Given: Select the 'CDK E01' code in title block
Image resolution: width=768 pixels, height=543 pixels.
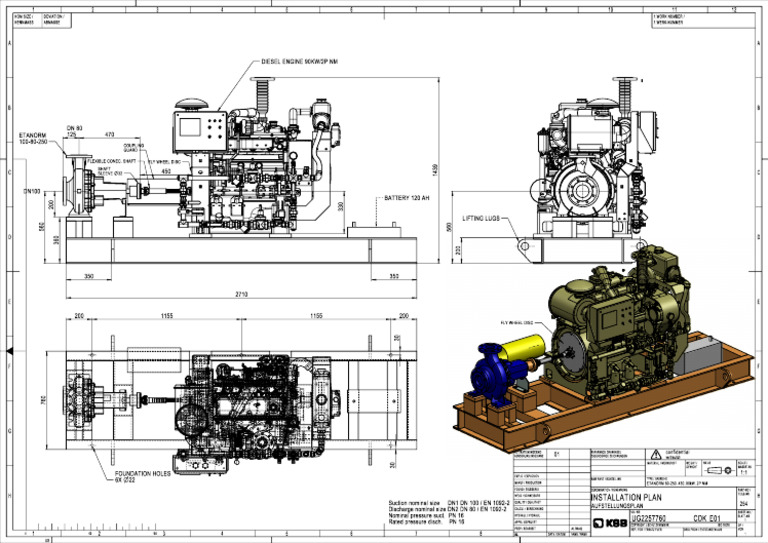Looking at the screenshot, I should click(x=707, y=518).
